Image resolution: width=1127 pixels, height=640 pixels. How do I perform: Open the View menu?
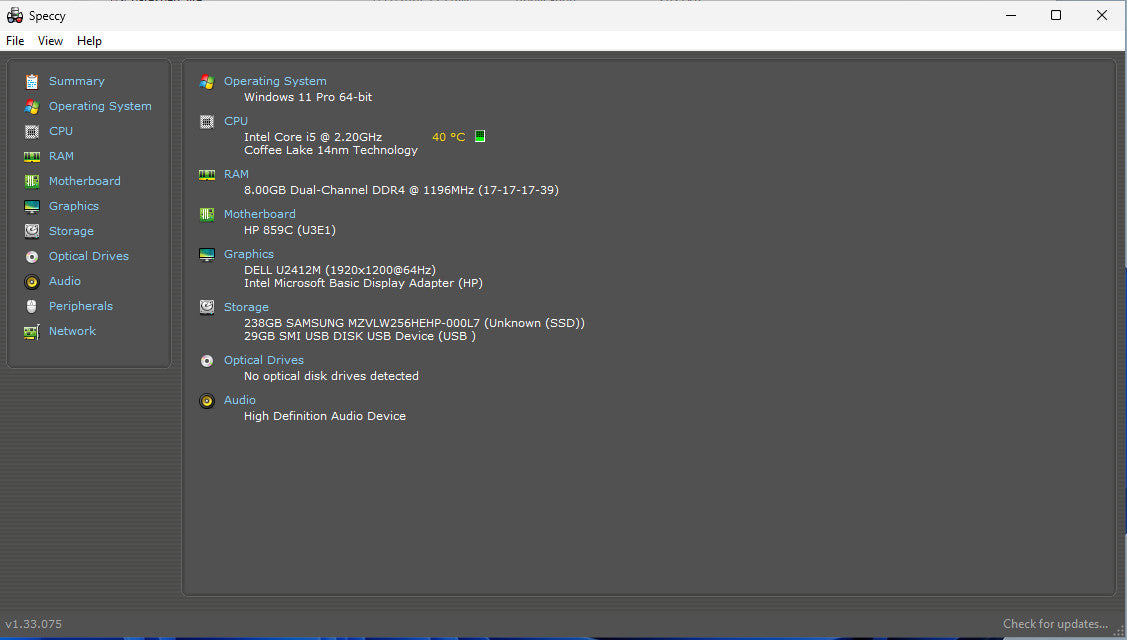(50, 41)
